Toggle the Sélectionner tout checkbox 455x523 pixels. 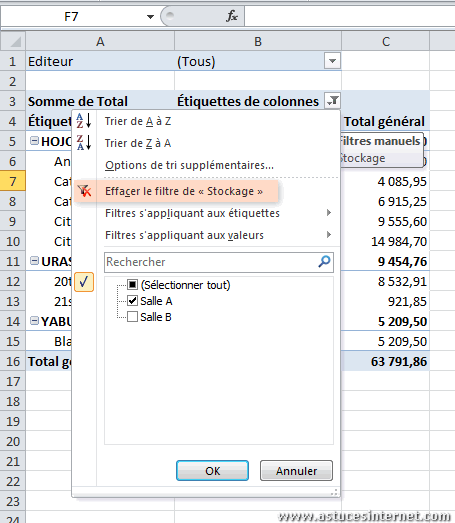132,285
